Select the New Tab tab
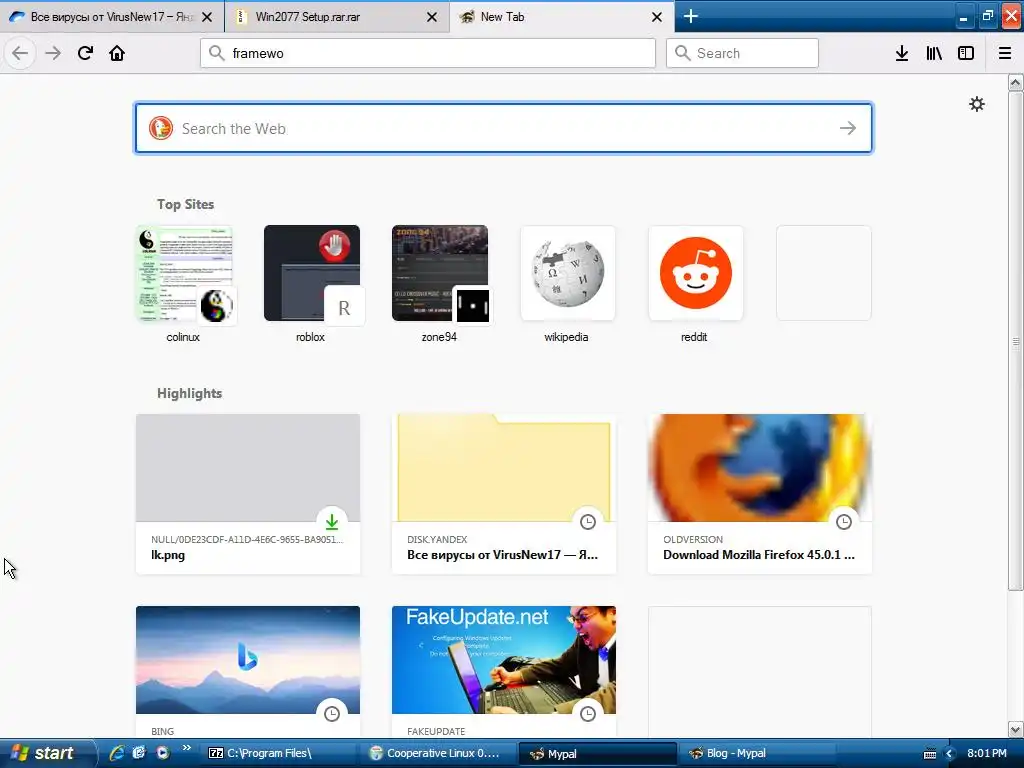The width and height of the screenshot is (1024, 768). tap(562, 16)
